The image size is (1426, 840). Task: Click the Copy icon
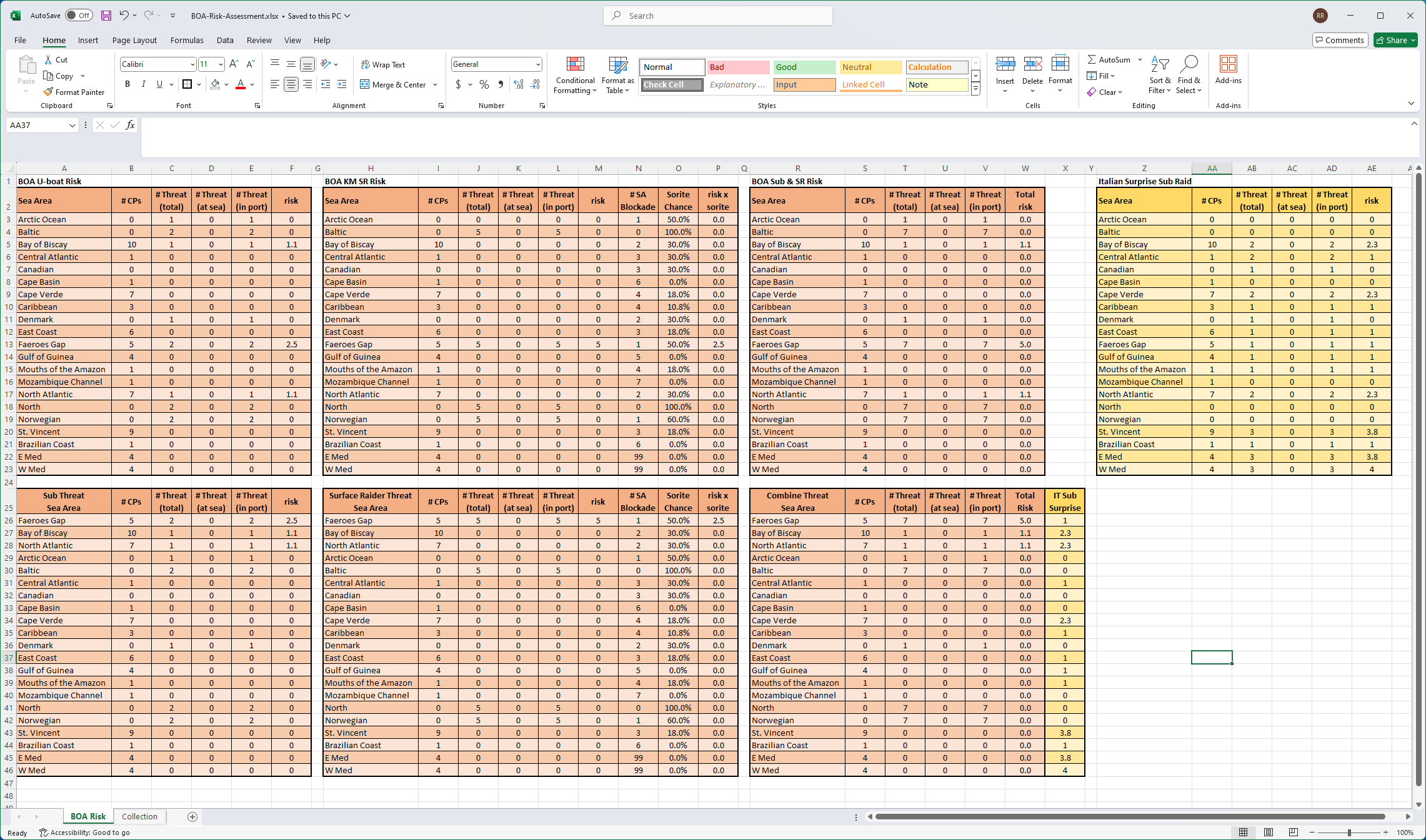[48, 76]
